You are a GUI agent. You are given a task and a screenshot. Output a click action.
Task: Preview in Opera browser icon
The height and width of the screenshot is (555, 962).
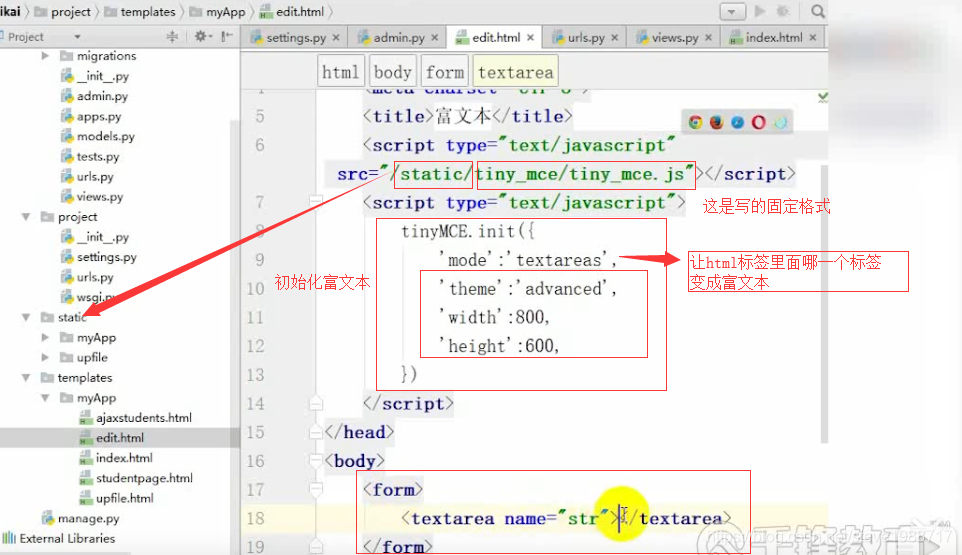758,122
